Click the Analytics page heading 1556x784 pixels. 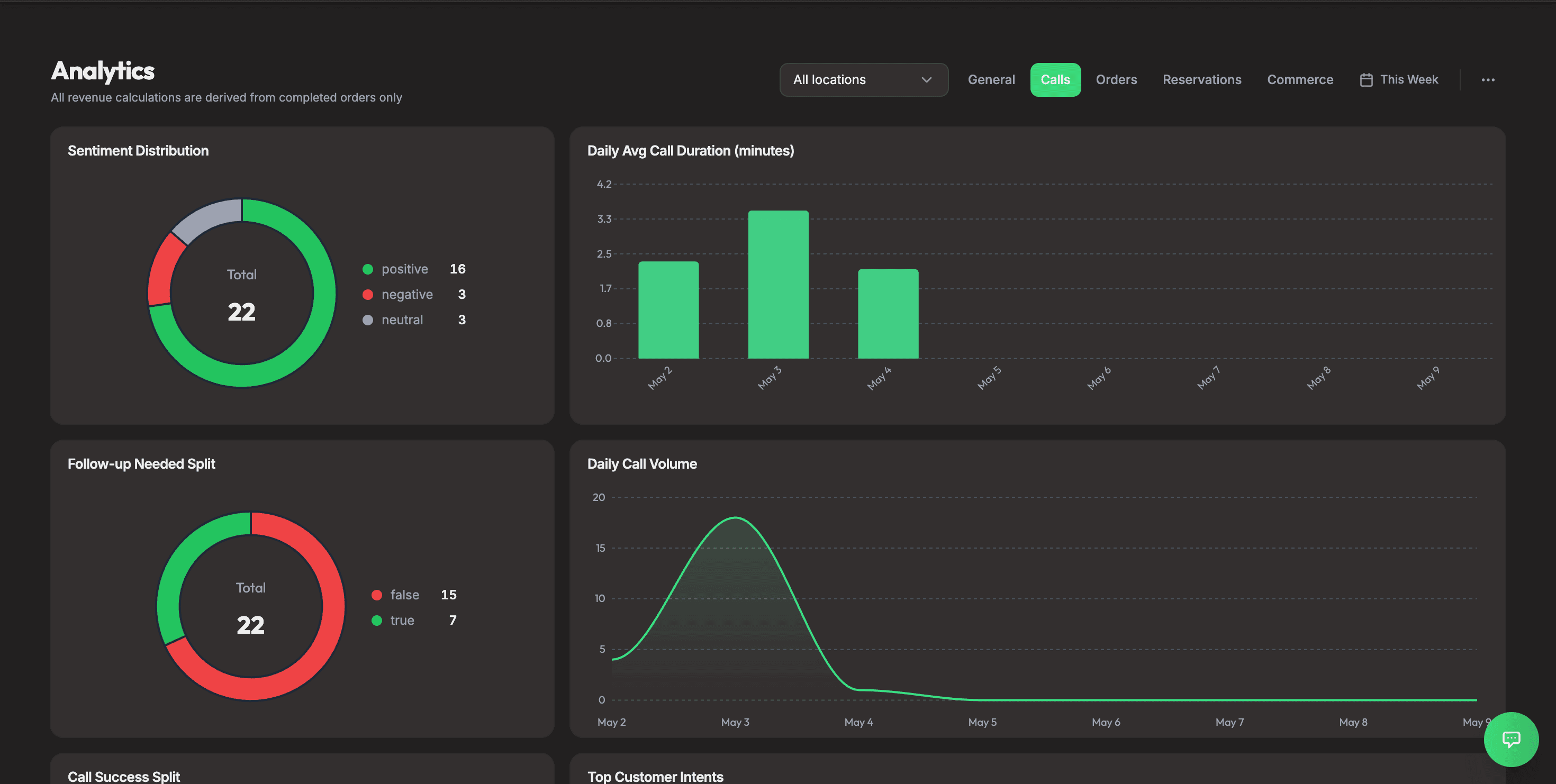(103, 71)
